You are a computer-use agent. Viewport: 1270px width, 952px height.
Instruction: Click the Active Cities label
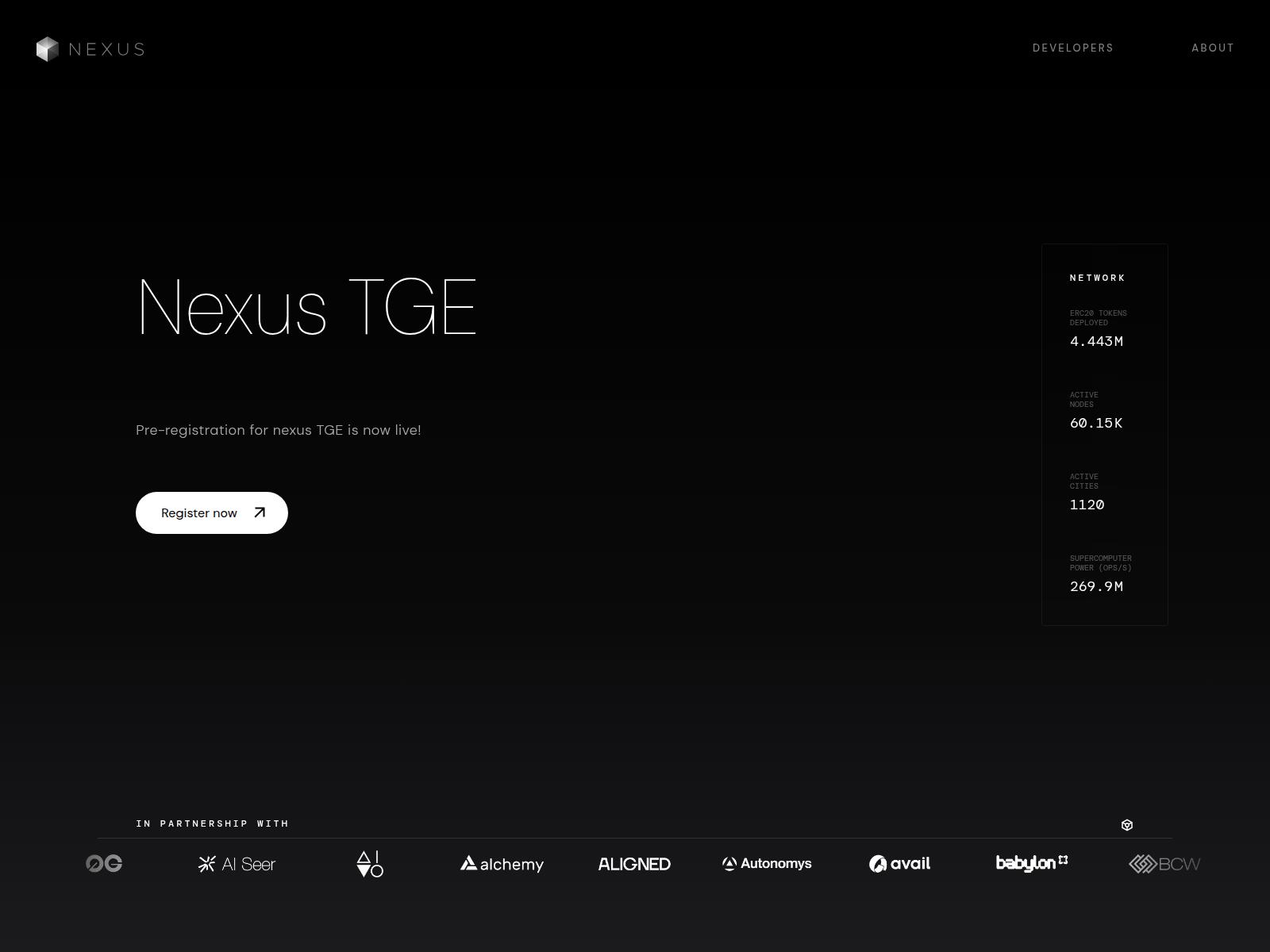click(x=1083, y=481)
